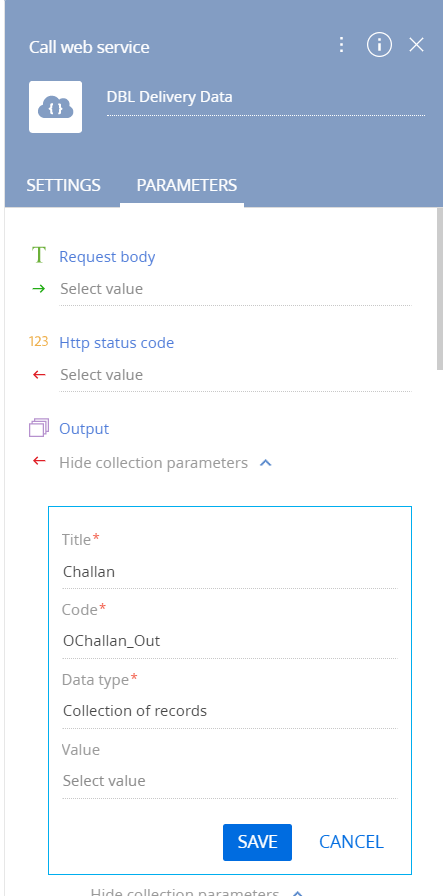The height and width of the screenshot is (896, 443).
Task: Click the orange 123 number type icon
Action: click(x=38, y=342)
